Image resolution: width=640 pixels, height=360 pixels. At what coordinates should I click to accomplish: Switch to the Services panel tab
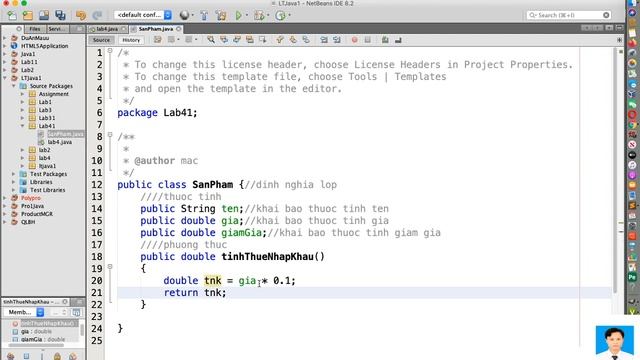(57, 29)
